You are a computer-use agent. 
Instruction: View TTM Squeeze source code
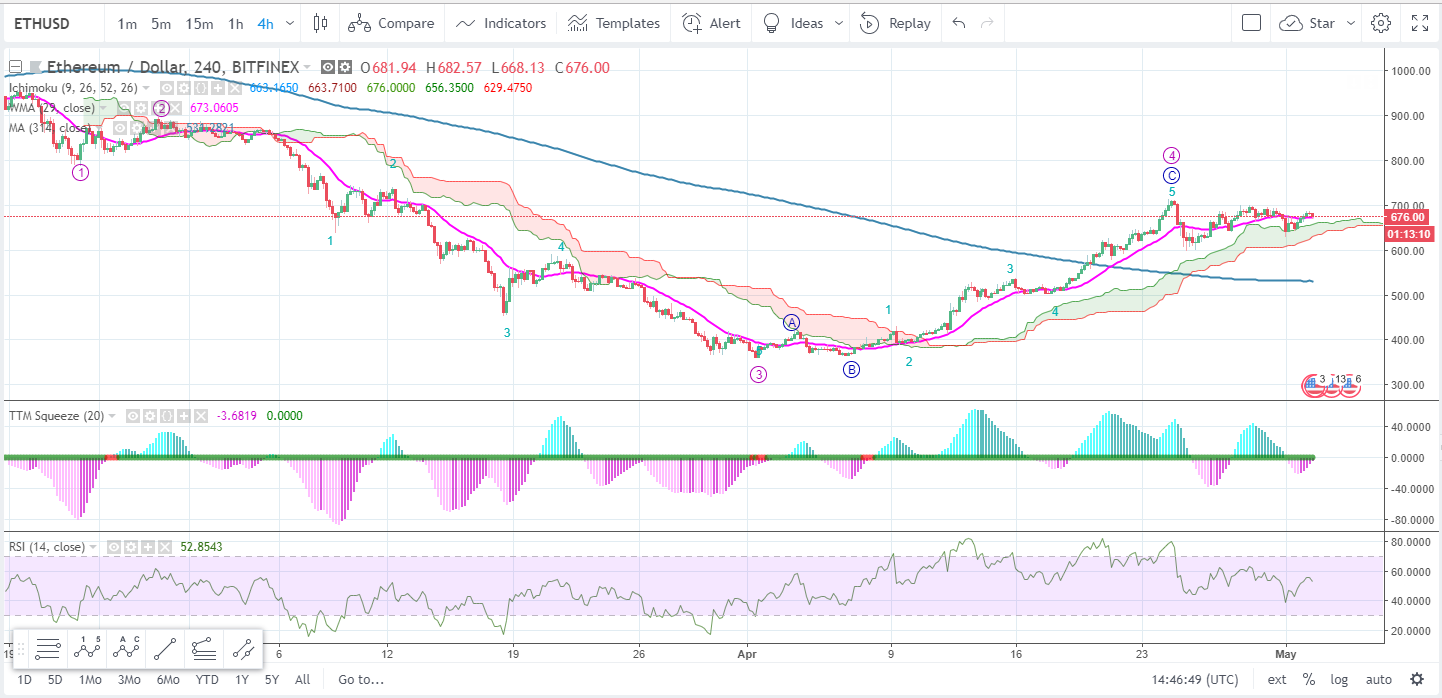click(166, 416)
